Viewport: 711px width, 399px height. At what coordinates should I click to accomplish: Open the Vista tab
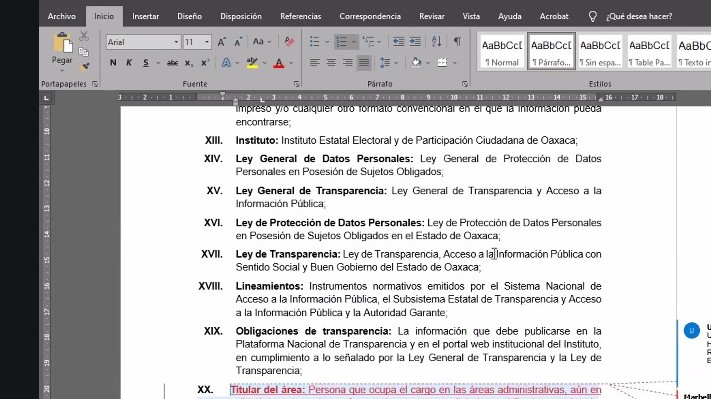(471, 16)
